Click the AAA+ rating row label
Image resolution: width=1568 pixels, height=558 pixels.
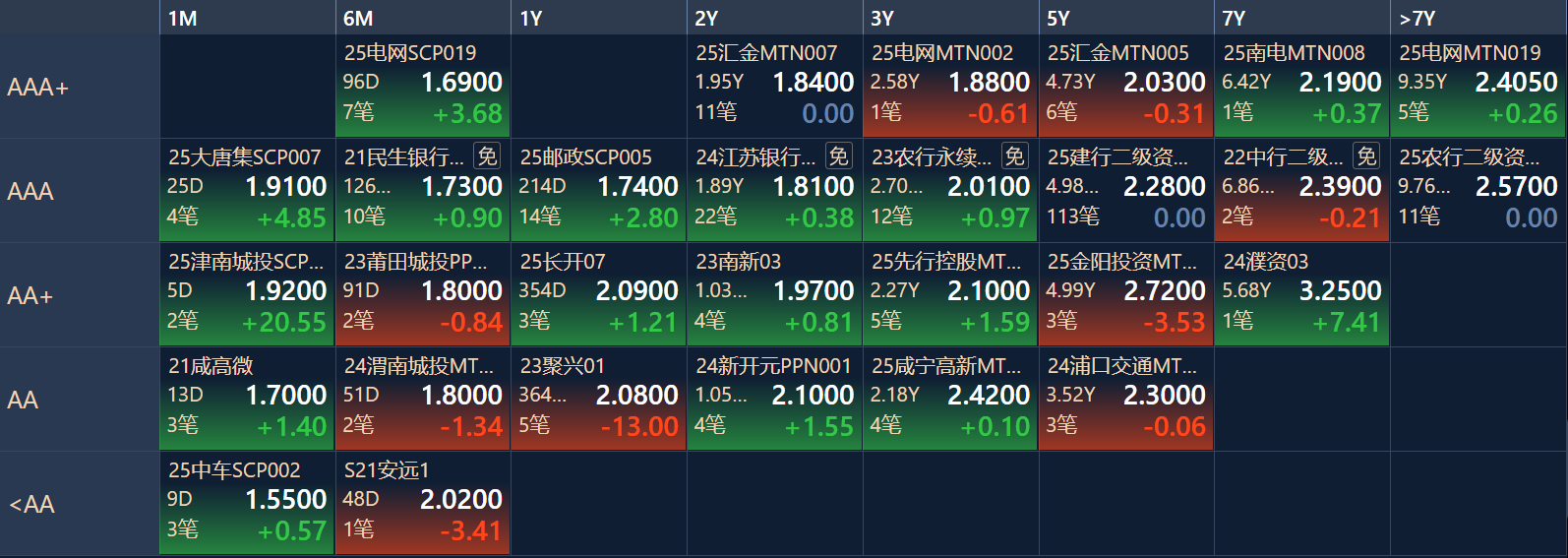(80, 87)
